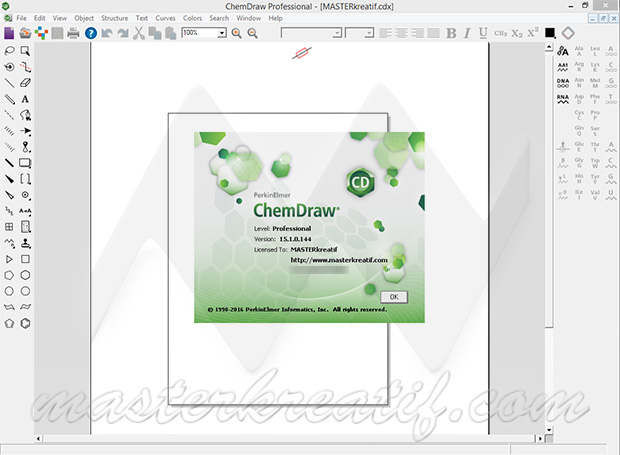Select the Chemical Symbols tool
The image size is (620, 455).
pyautogui.click(x=25, y=195)
